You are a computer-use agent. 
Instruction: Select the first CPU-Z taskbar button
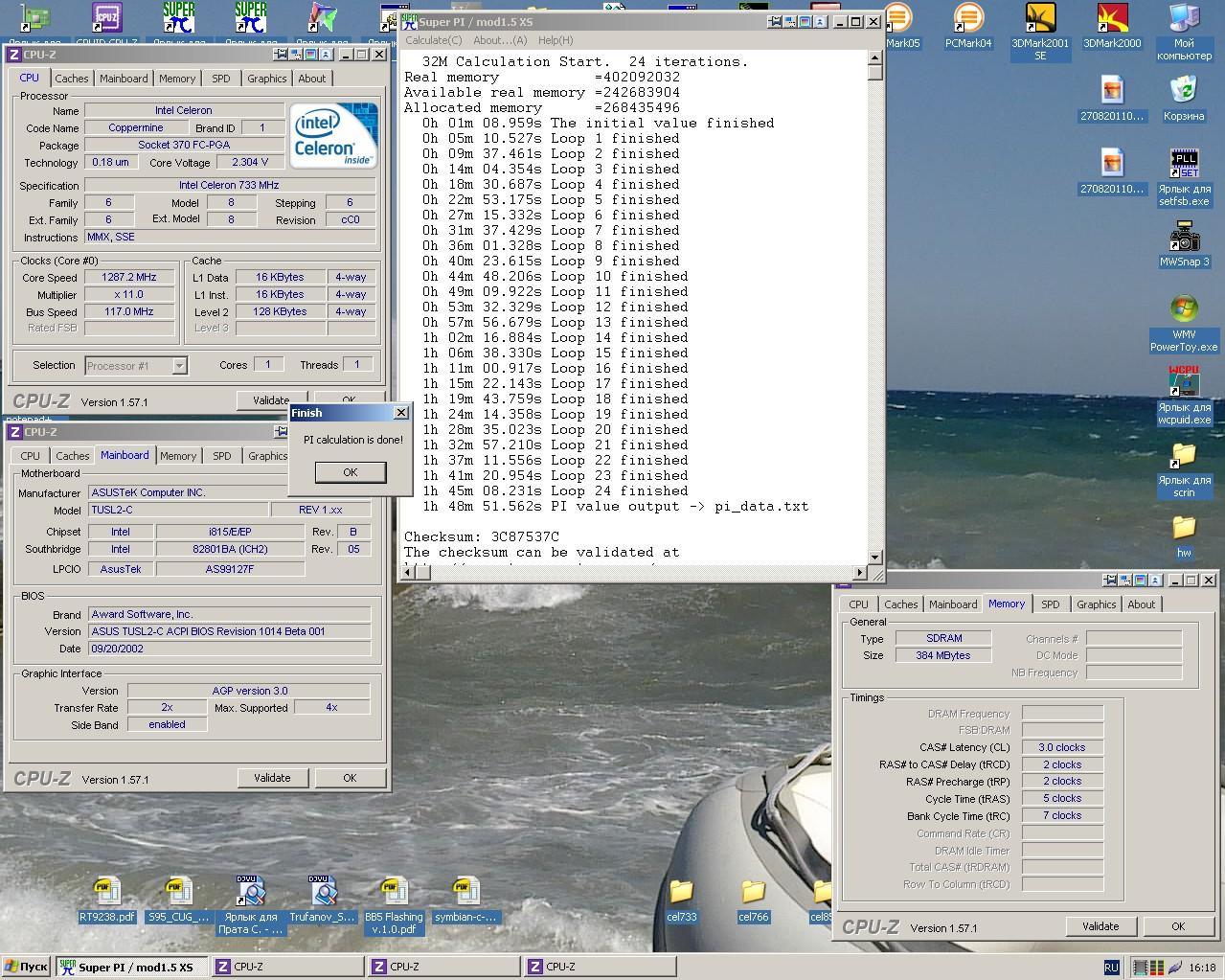(x=287, y=968)
